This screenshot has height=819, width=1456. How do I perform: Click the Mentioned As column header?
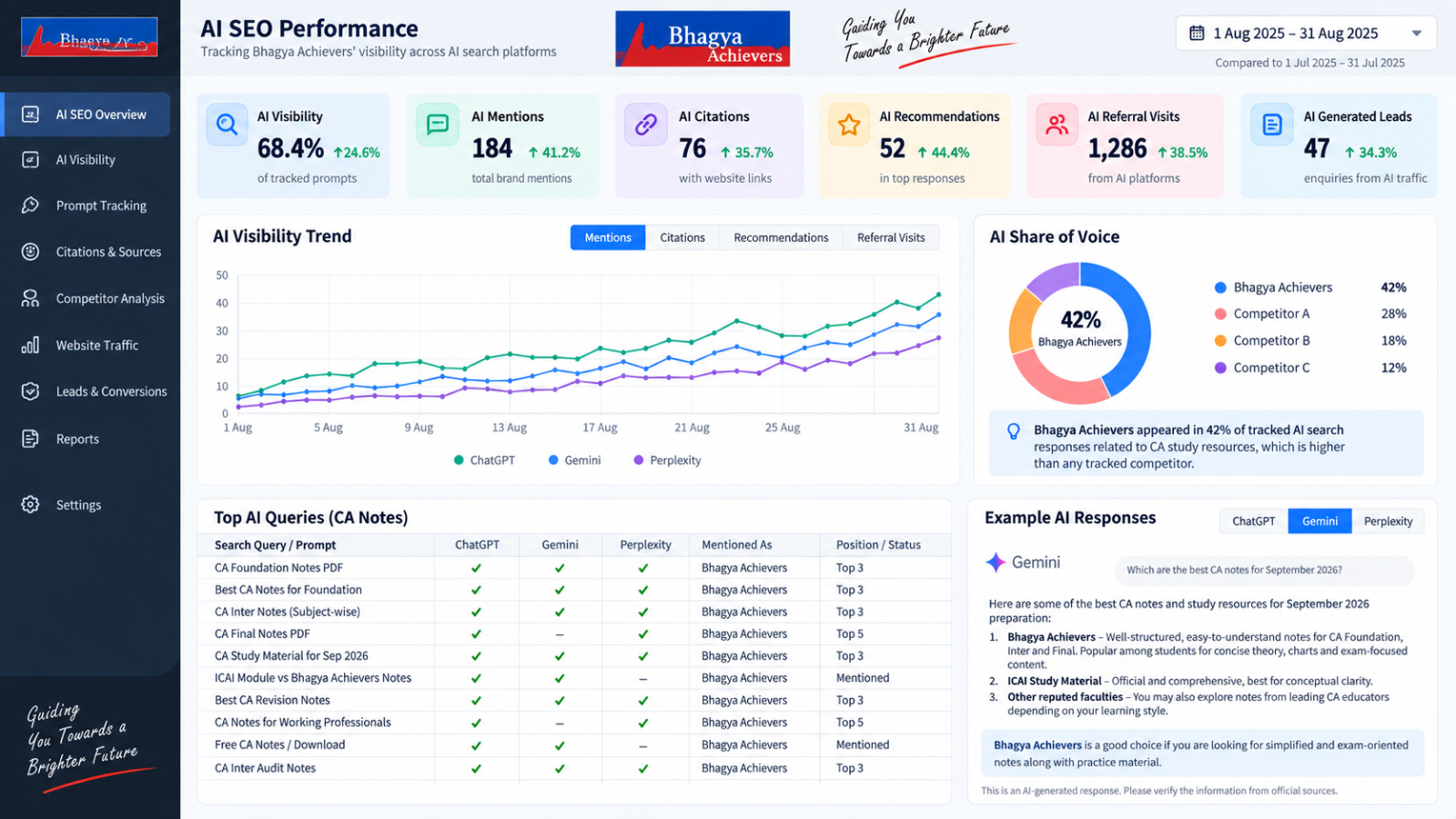(736, 545)
